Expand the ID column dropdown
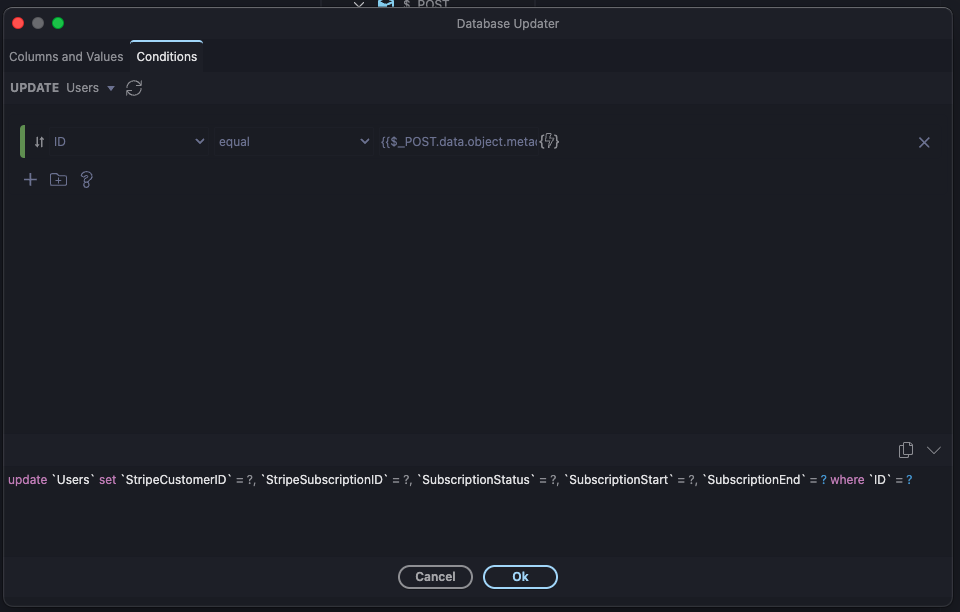Viewport: 960px width, 612px height. (x=199, y=142)
